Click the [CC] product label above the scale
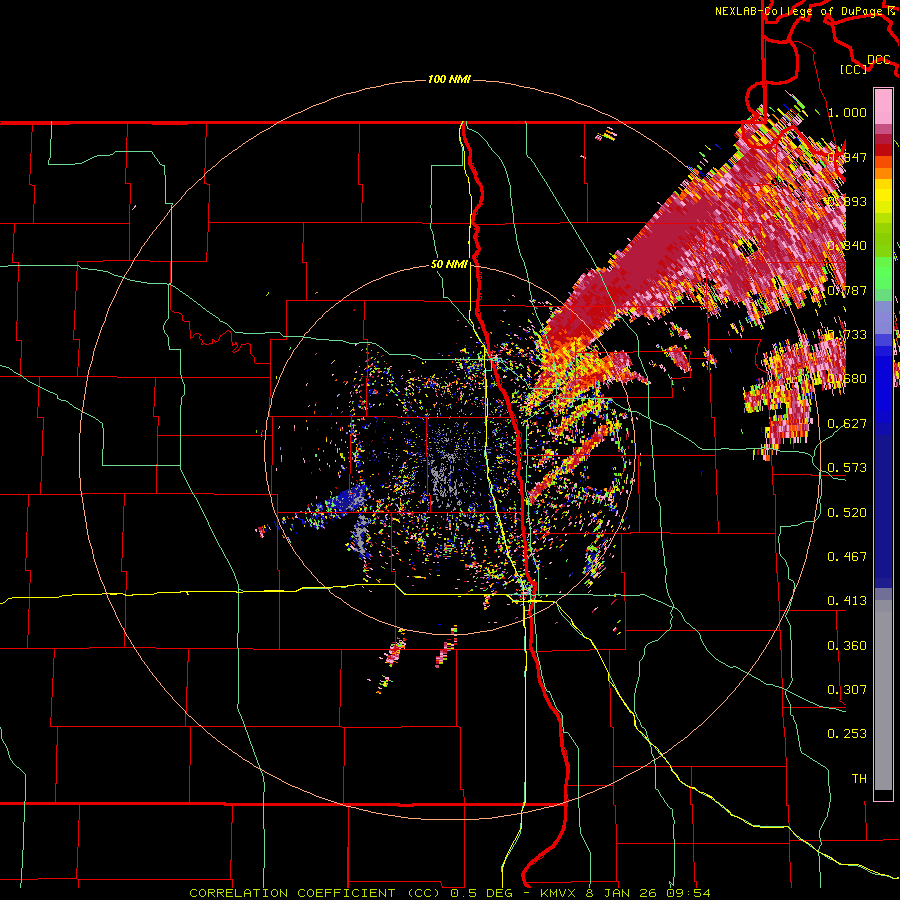Image resolution: width=900 pixels, height=900 pixels. pos(854,69)
